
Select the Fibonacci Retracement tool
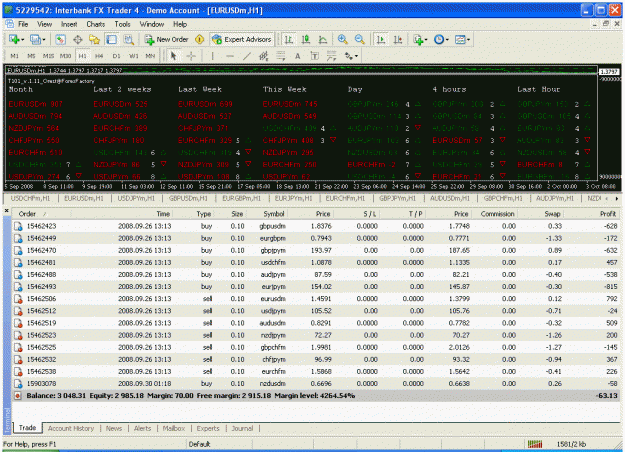click(x=281, y=56)
